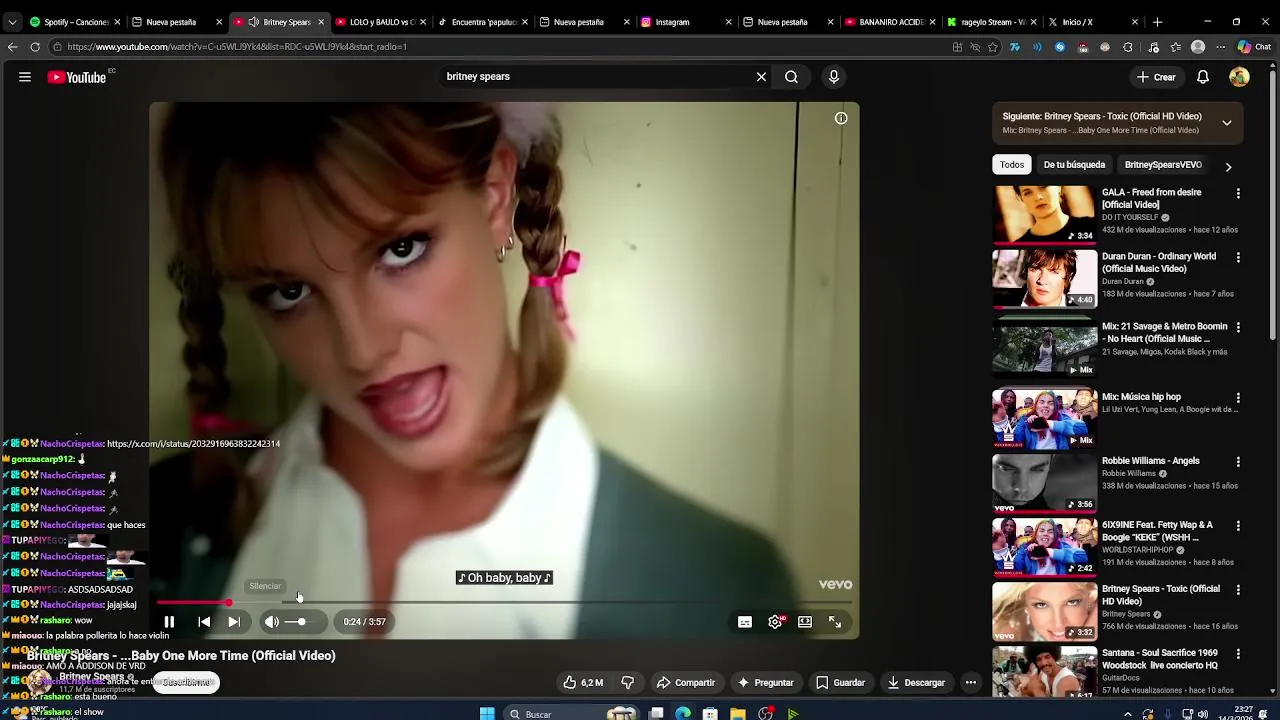The width and height of the screenshot is (1280, 720).
Task: Download the video with Descargar
Action: coord(916,683)
